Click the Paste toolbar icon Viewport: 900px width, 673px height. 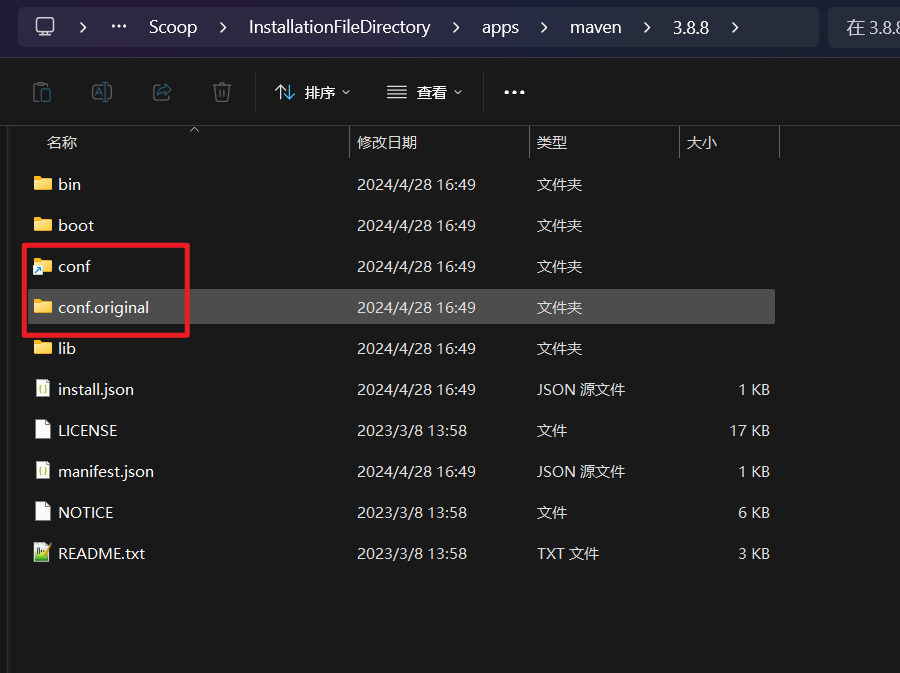[42, 92]
